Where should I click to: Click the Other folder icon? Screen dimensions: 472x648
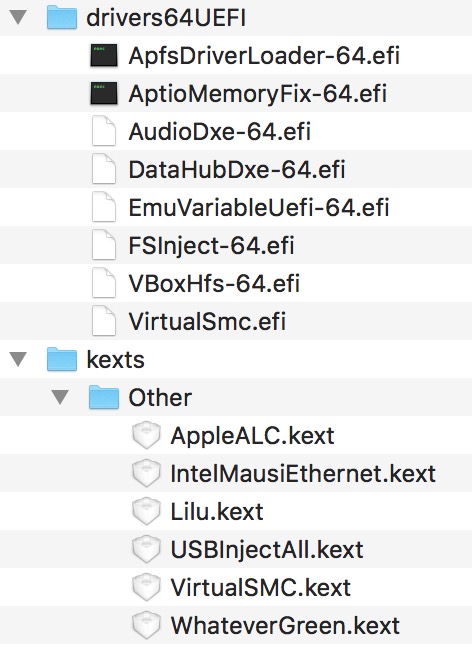(x=104, y=397)
